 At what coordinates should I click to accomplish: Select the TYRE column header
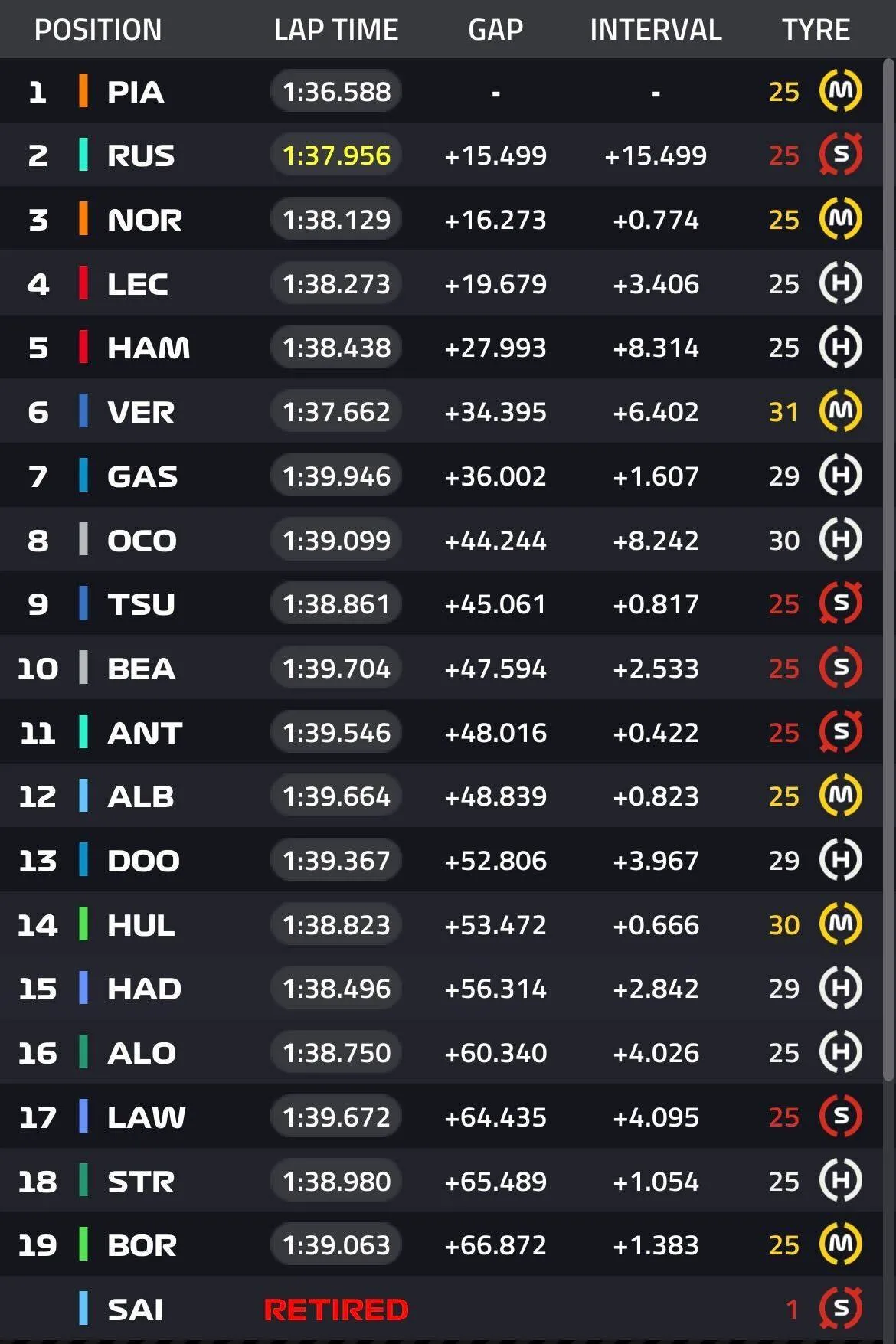[816, 30]
